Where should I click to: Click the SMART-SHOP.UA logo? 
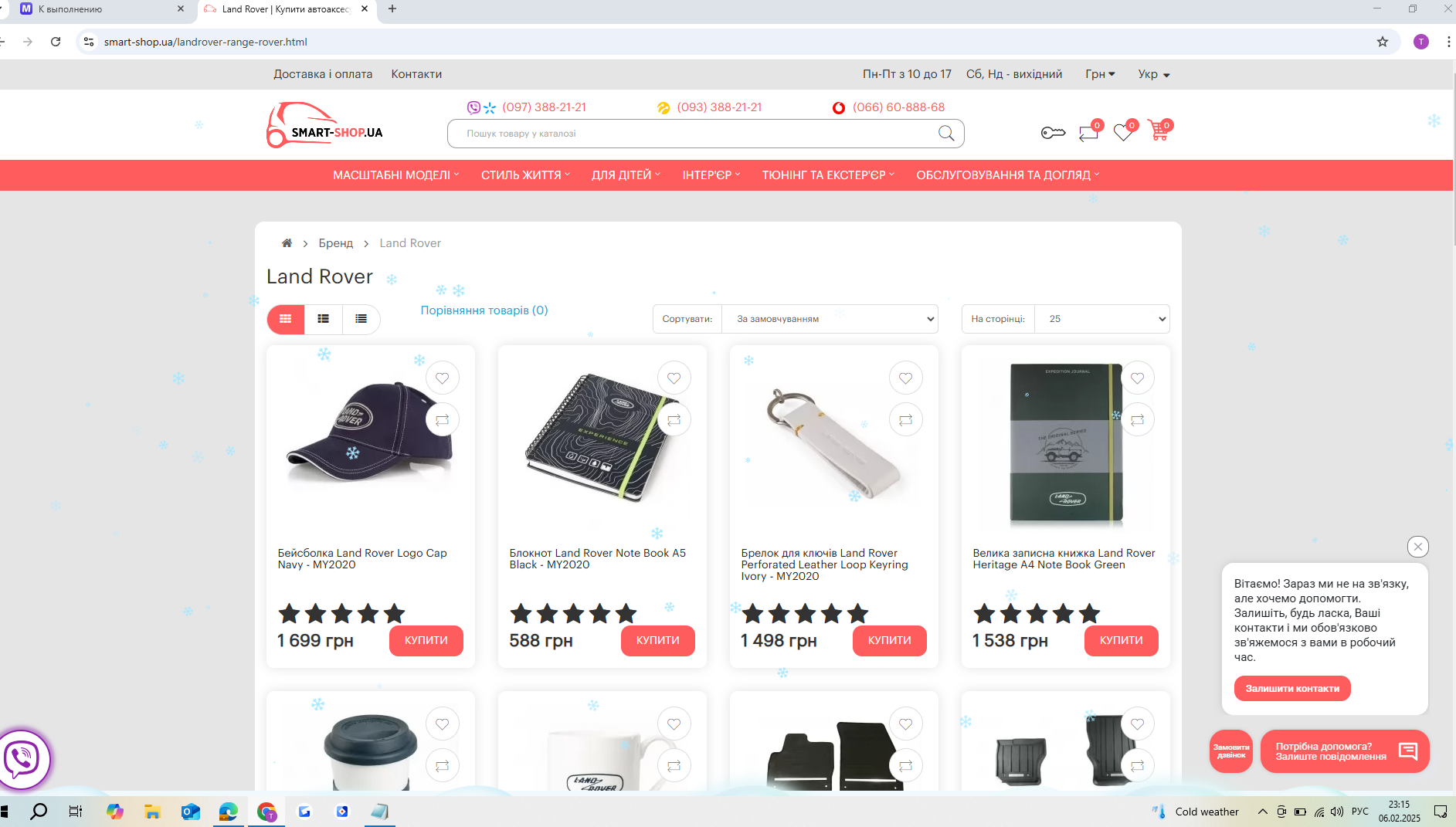coord(325,125)
